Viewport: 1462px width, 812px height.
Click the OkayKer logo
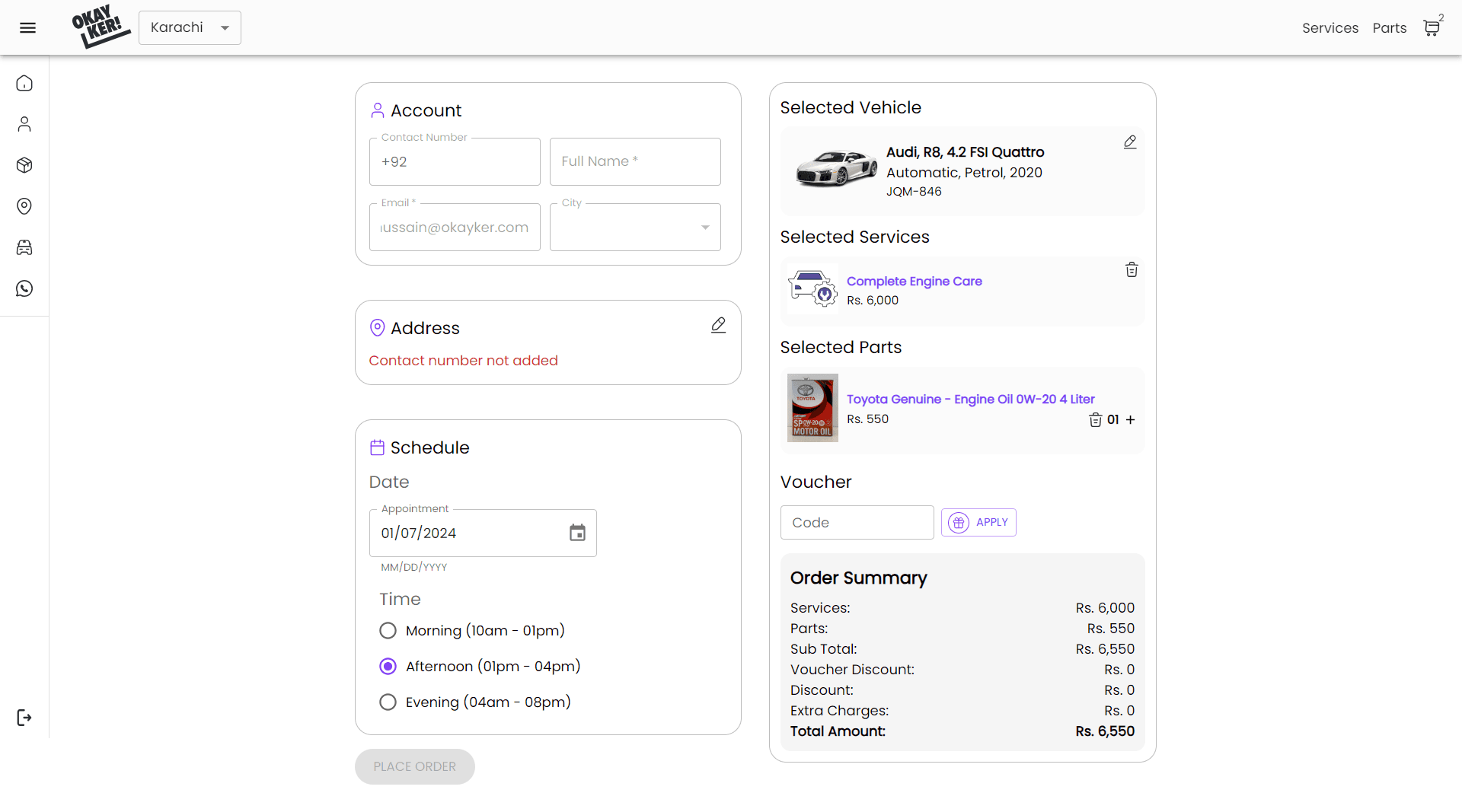coord(101,27)
